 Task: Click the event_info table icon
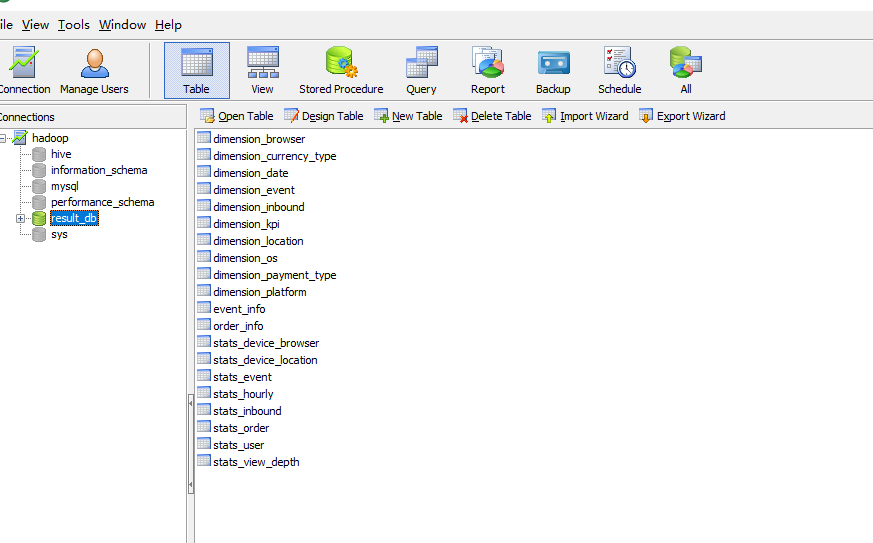click(204, 307)
